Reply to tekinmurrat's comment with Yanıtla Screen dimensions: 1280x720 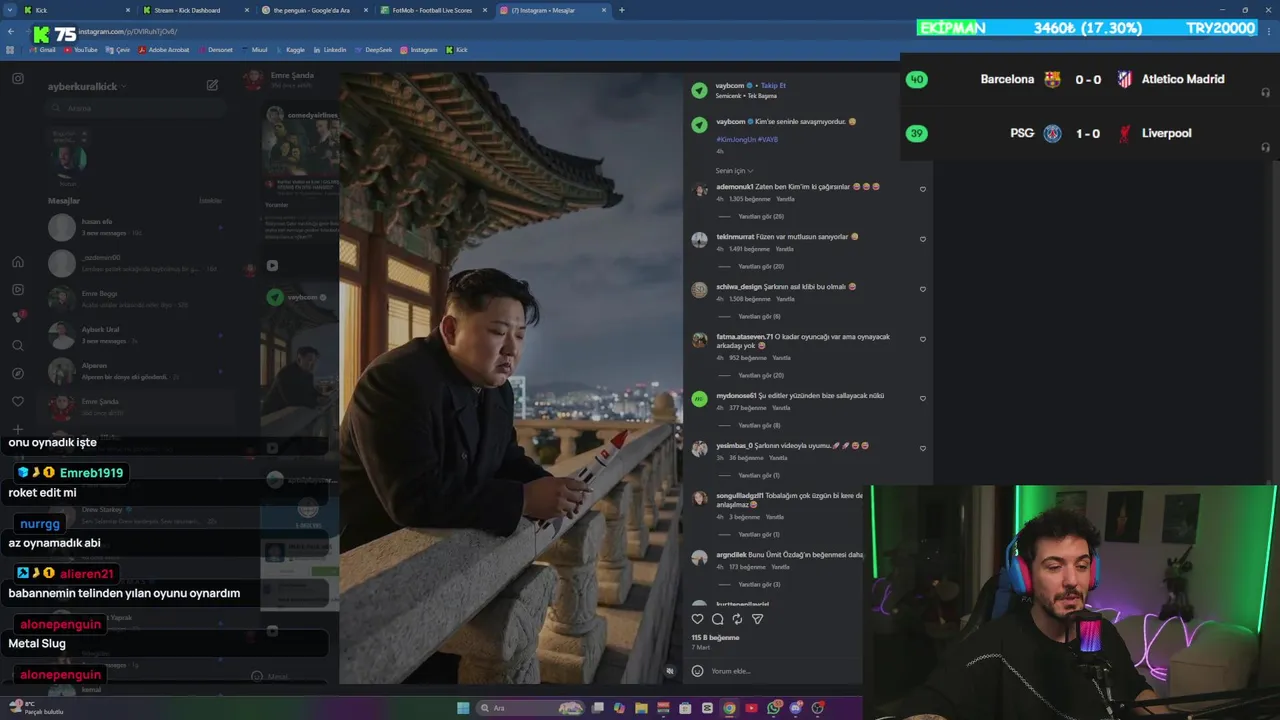click(x=784, y=249)
